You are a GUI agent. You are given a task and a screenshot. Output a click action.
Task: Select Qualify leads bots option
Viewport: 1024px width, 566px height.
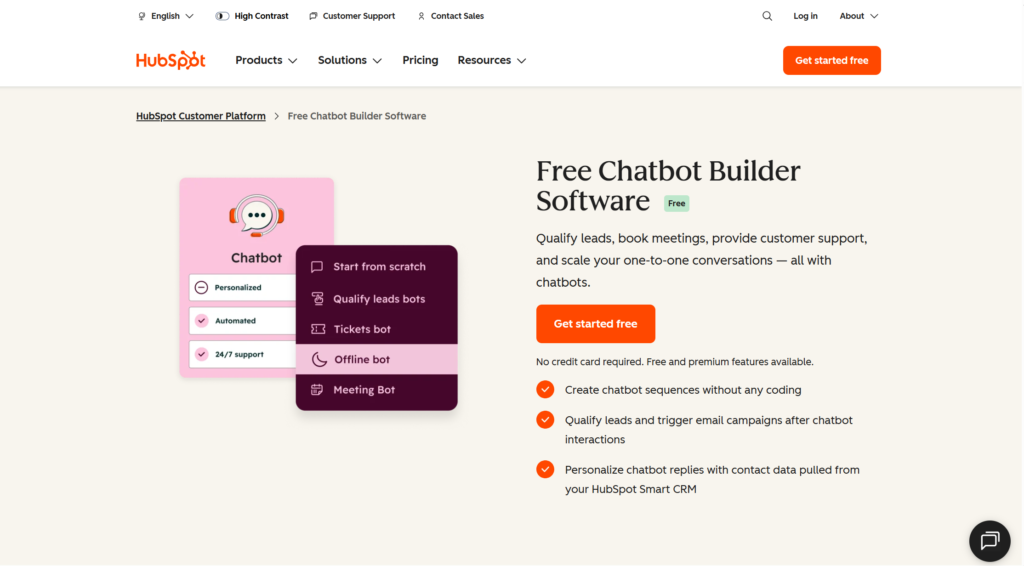[377, 298]
